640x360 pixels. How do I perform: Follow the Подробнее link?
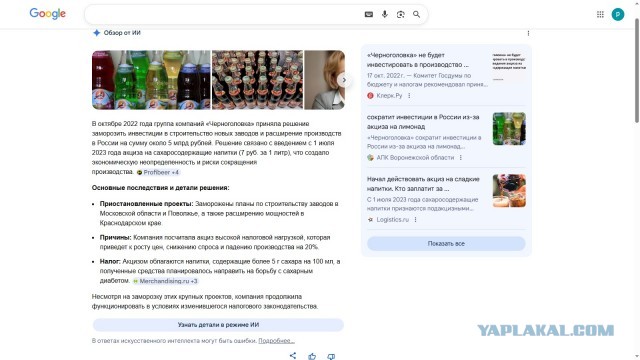(276, 341)
